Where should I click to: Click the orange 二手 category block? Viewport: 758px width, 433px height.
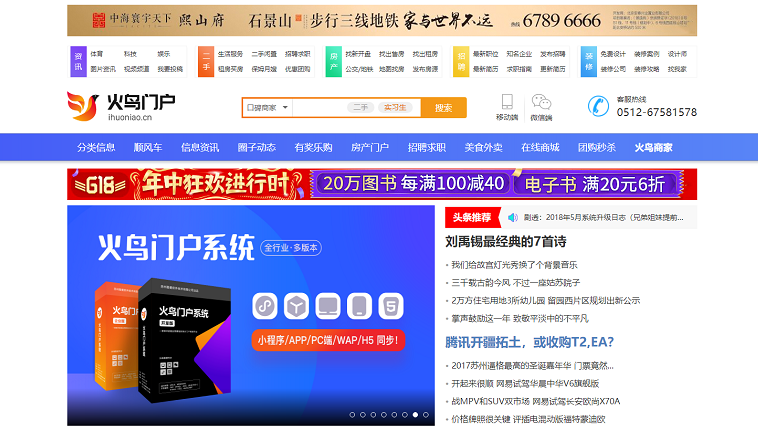pyautogui.click(x=206, y=61)
